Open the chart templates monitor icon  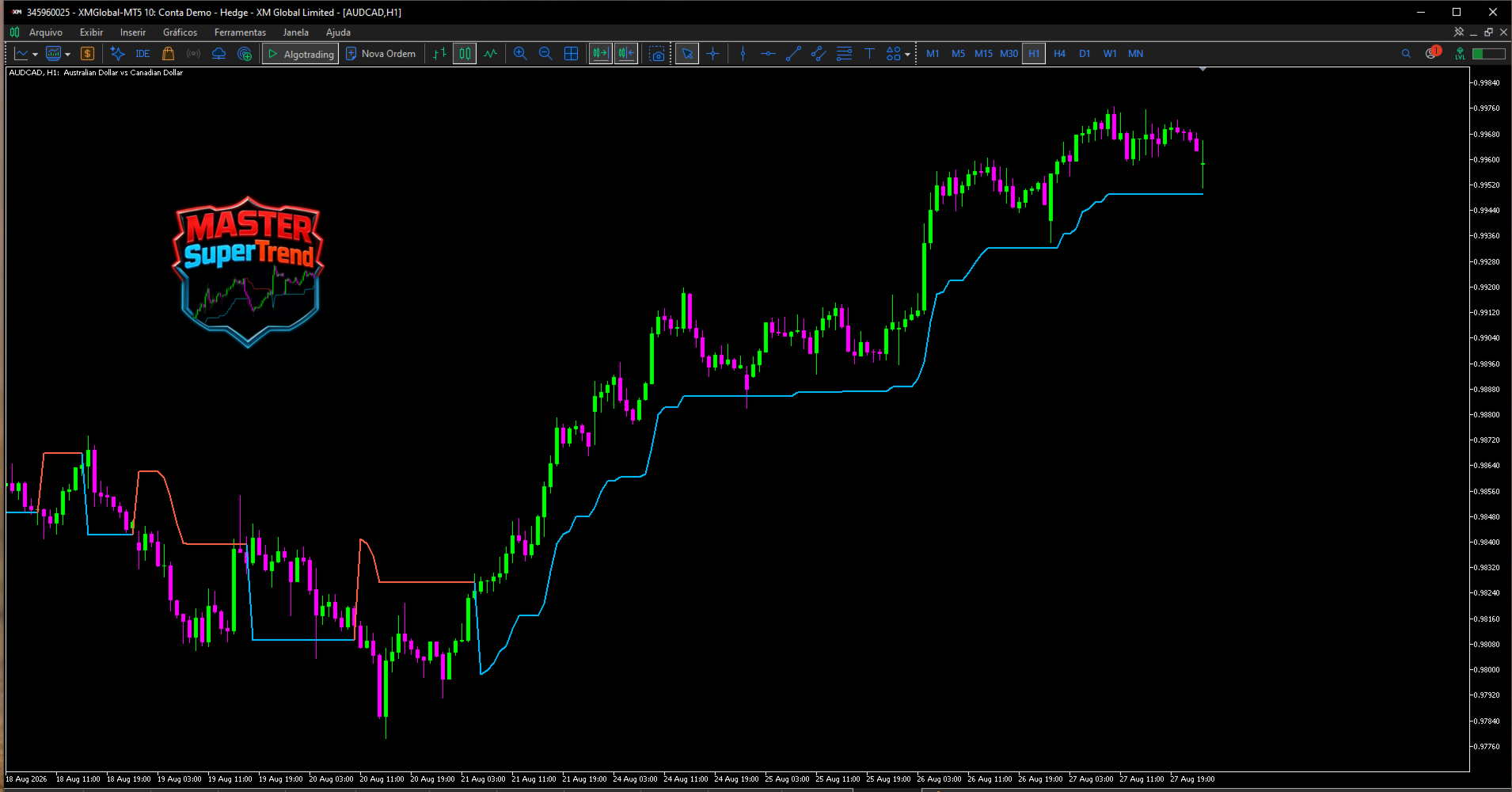tap(54, 54)
